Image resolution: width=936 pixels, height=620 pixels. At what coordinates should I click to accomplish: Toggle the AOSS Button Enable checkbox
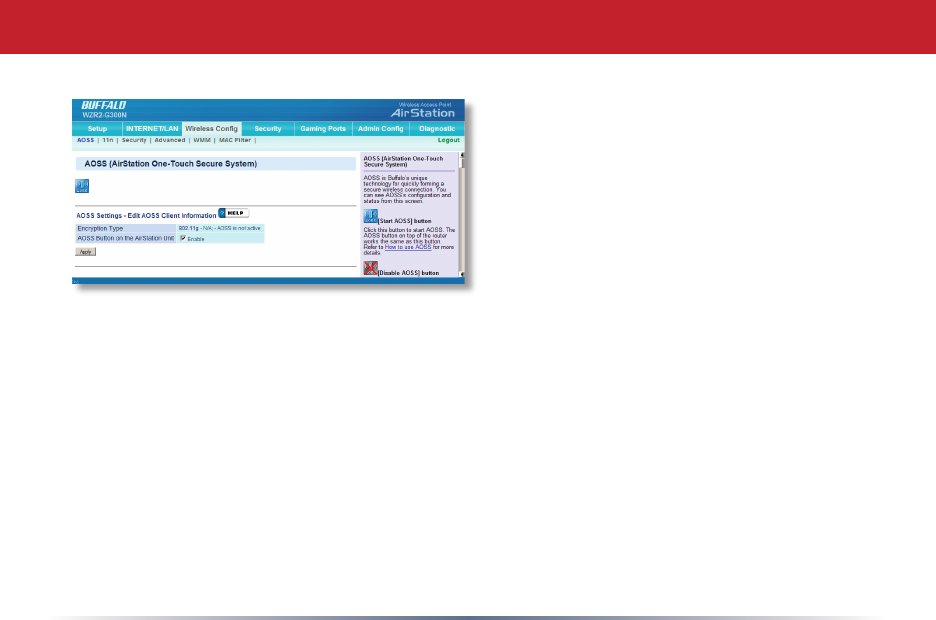click(183, 238)
